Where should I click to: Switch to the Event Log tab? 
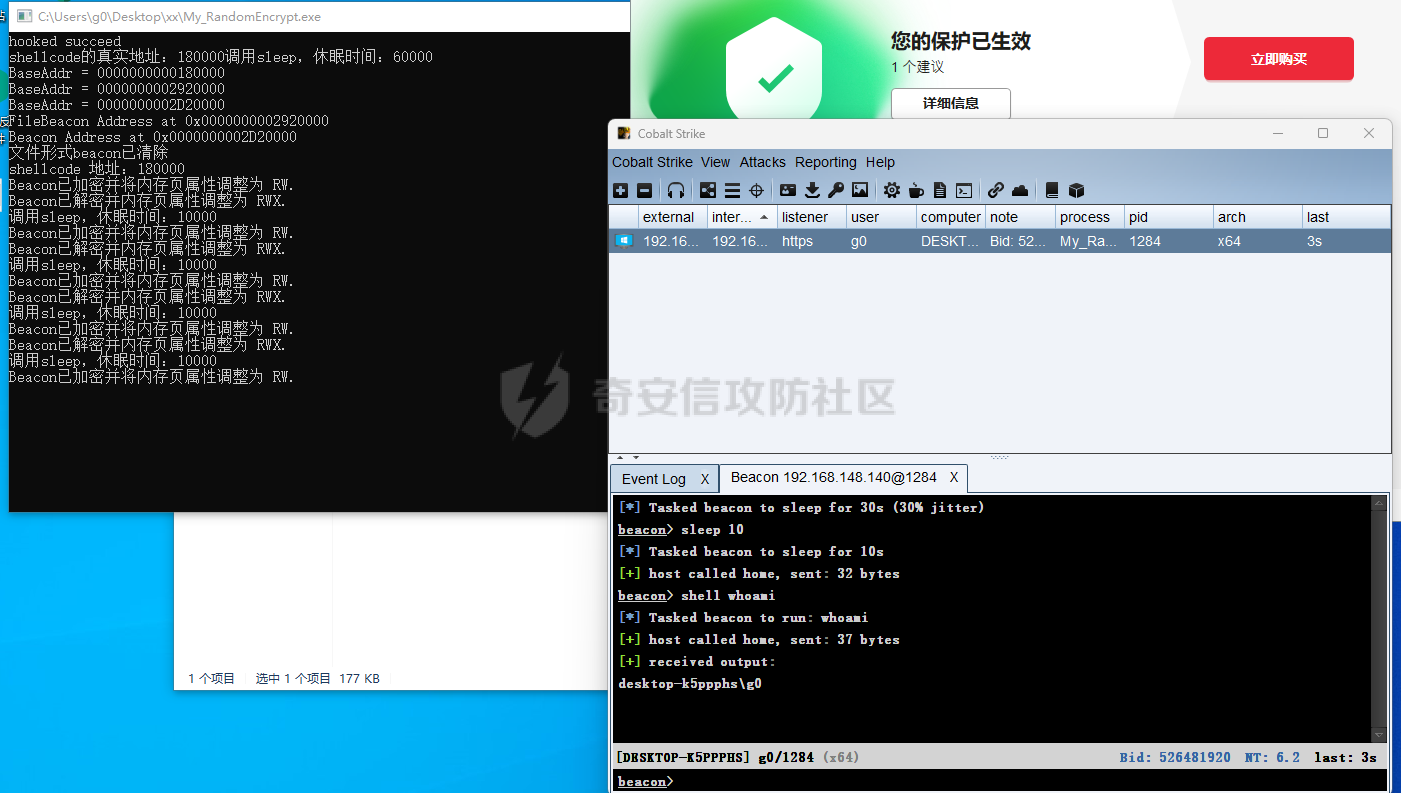(654, 479)
